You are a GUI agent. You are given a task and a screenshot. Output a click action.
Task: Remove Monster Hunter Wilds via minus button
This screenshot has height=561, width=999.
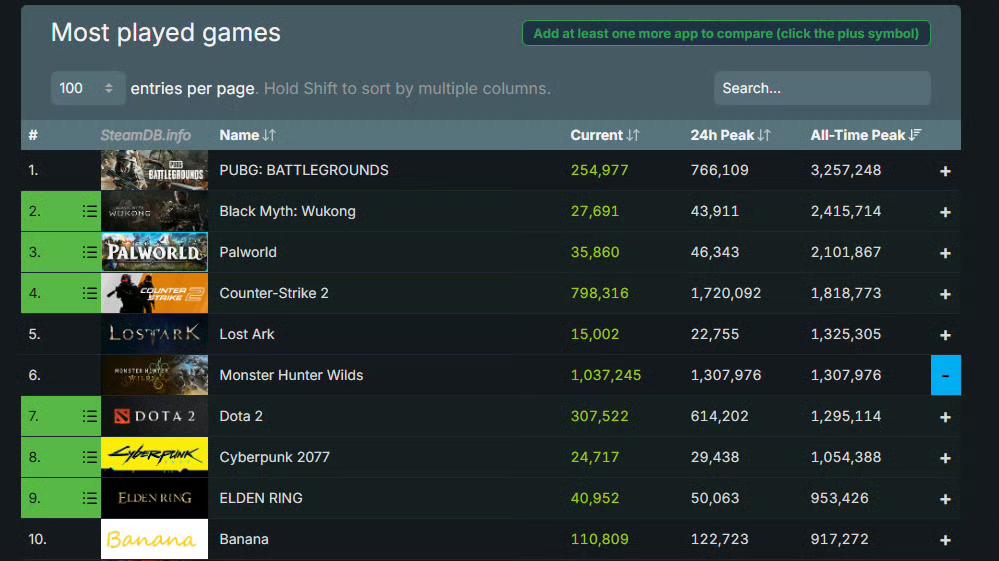pyautogui.click(x=945, y=375)
